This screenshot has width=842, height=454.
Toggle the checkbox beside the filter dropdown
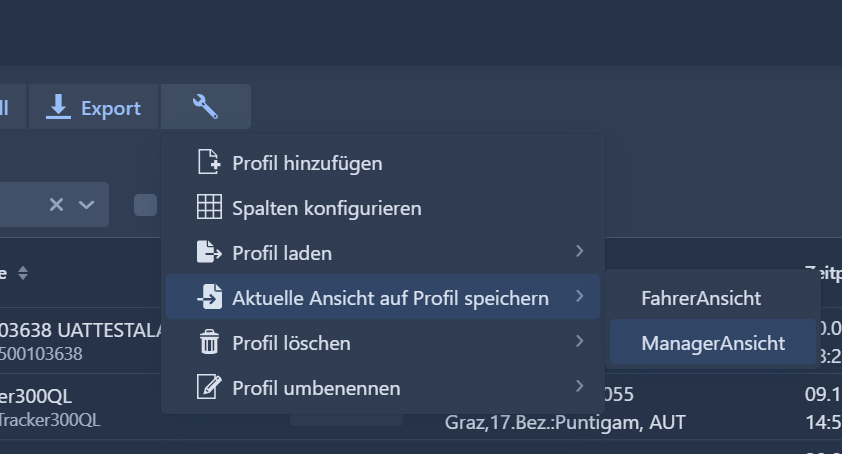(146, 205)
